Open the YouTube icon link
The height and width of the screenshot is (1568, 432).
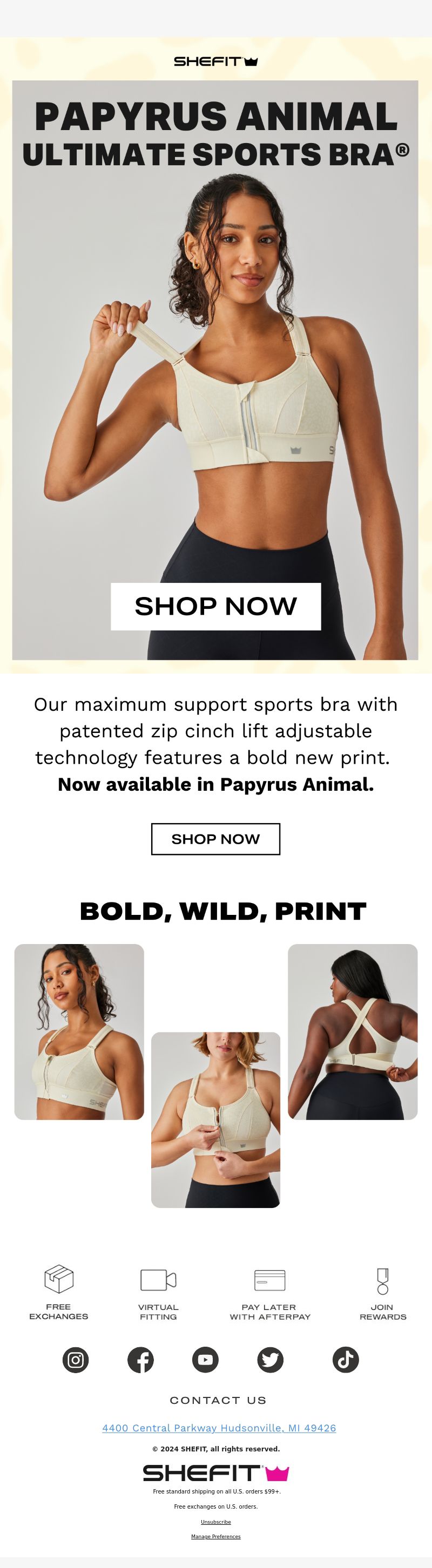pyautogui.click(x=205, y=1359)
